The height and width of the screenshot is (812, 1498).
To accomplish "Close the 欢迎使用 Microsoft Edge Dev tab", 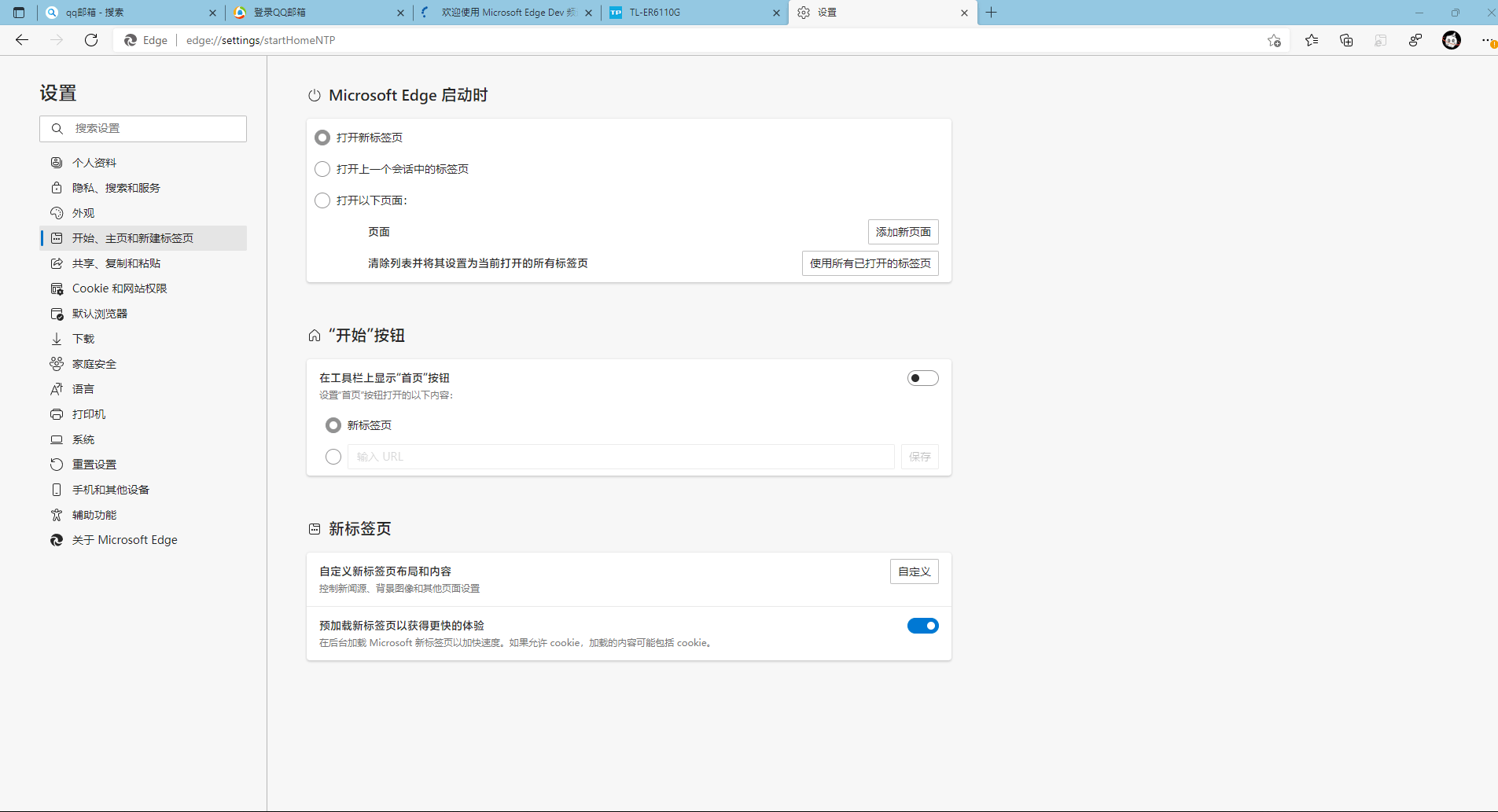I will (588, 13).
